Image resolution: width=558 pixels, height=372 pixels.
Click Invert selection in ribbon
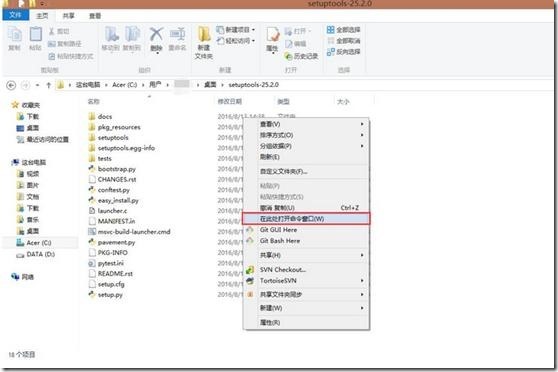click(x=343, y=52)
